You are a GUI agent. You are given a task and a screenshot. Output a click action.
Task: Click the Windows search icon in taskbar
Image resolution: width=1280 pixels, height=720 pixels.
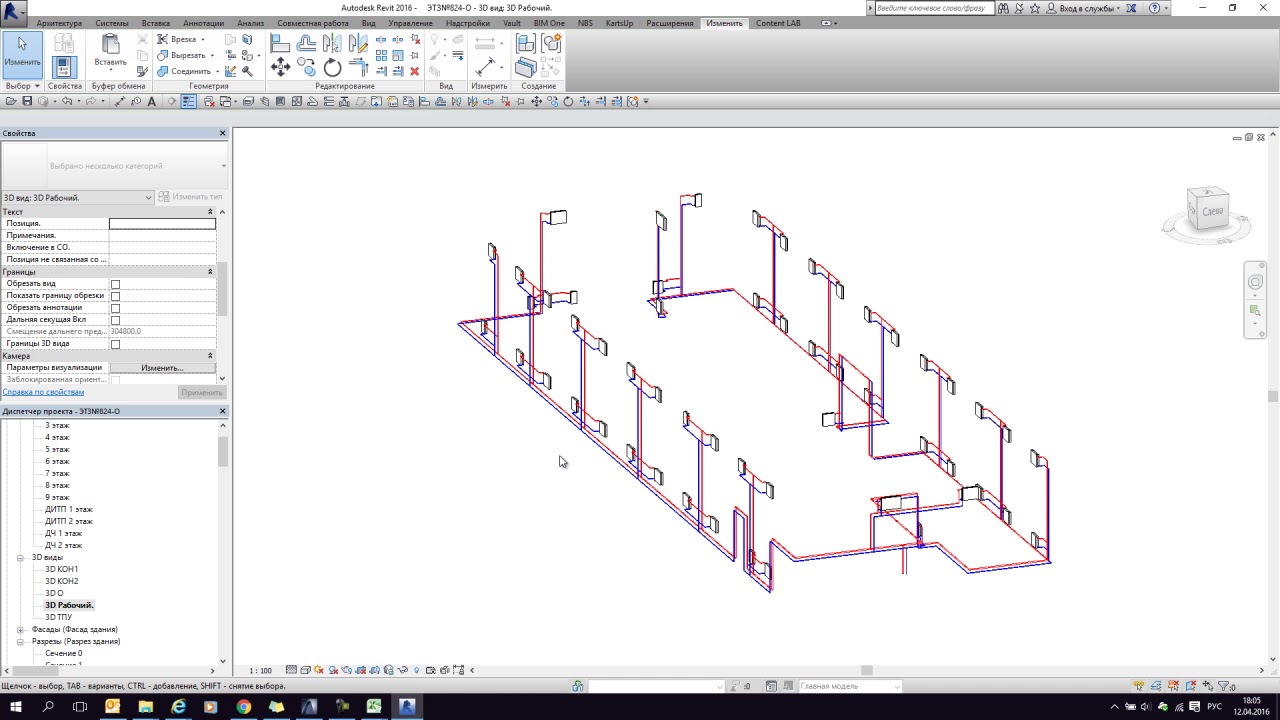[48, 706]
